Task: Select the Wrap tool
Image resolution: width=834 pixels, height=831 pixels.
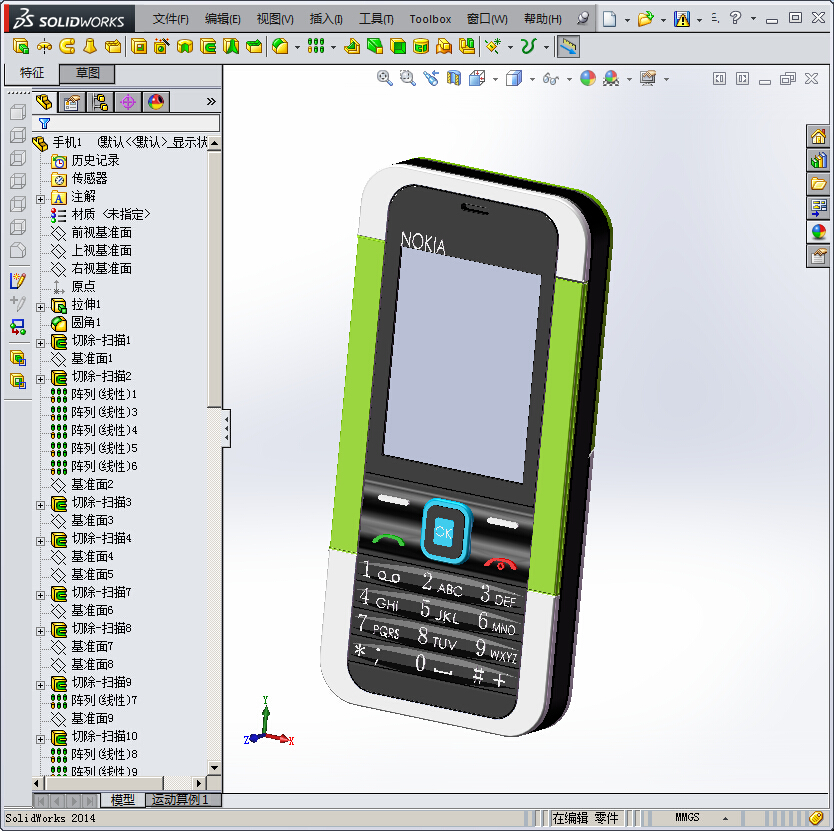Action: point(421,47)
